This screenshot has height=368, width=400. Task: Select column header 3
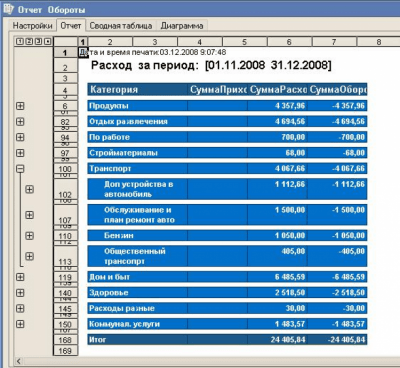click(x=155, y=42)
